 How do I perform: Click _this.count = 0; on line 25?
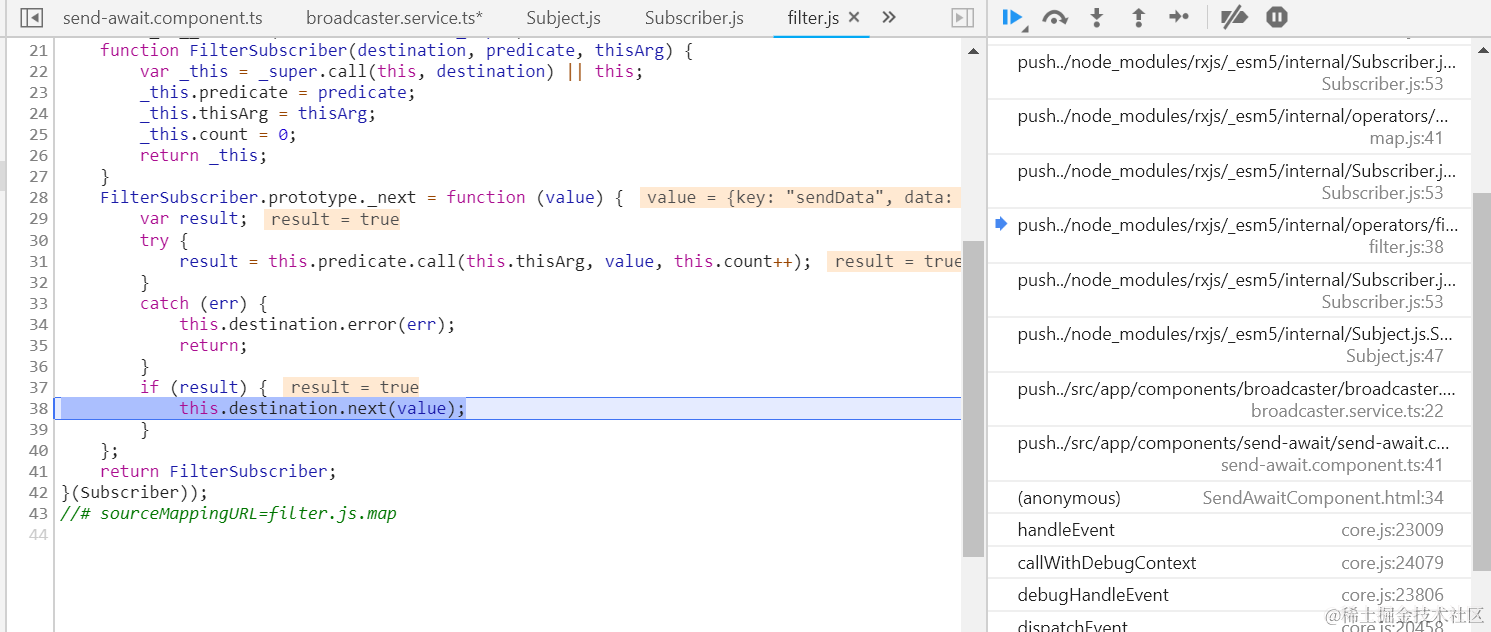coord(218,135)
